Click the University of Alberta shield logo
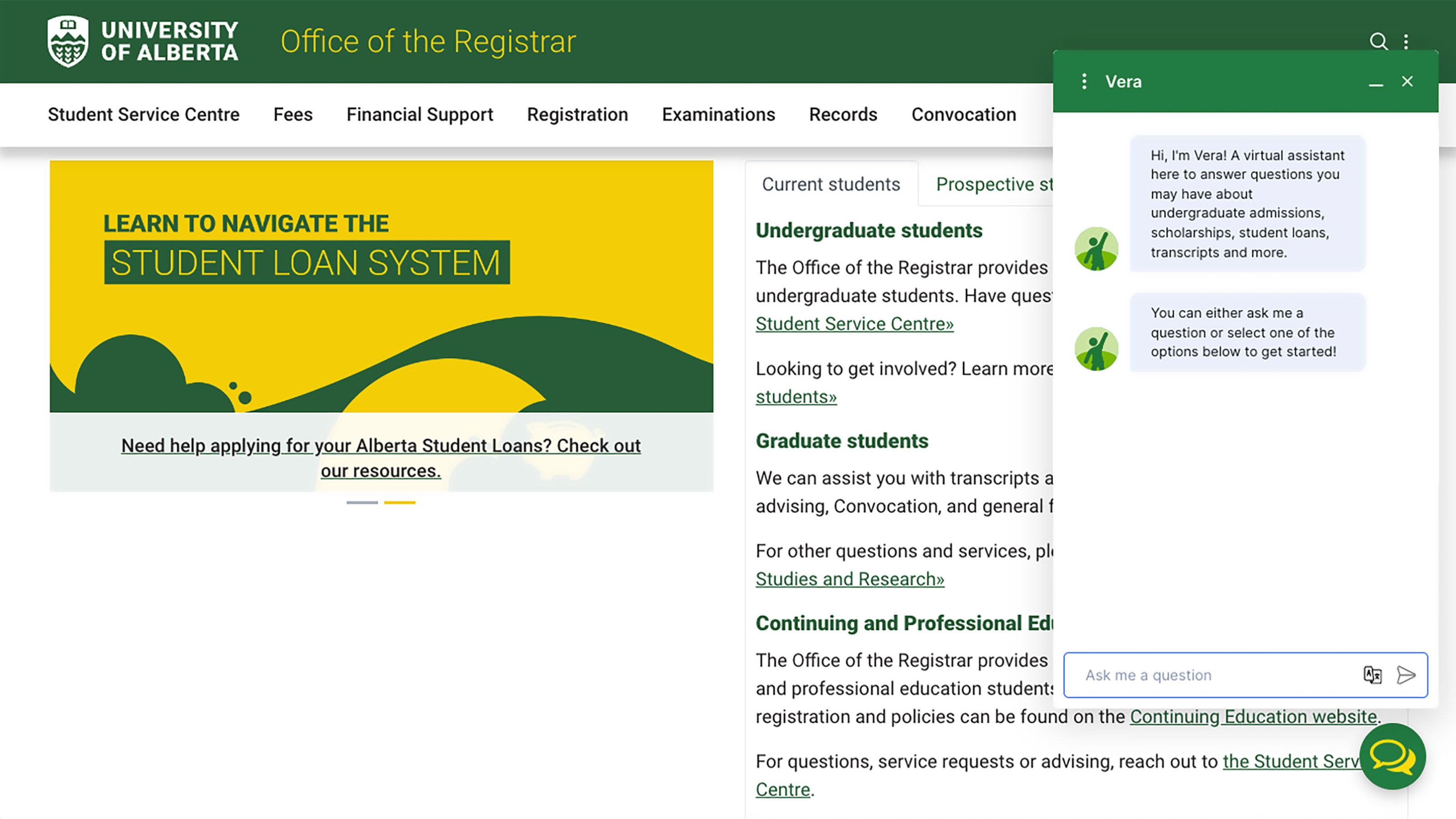This screenshot has width=1456, height=819. pyautogui.click(x=68, y=41)
